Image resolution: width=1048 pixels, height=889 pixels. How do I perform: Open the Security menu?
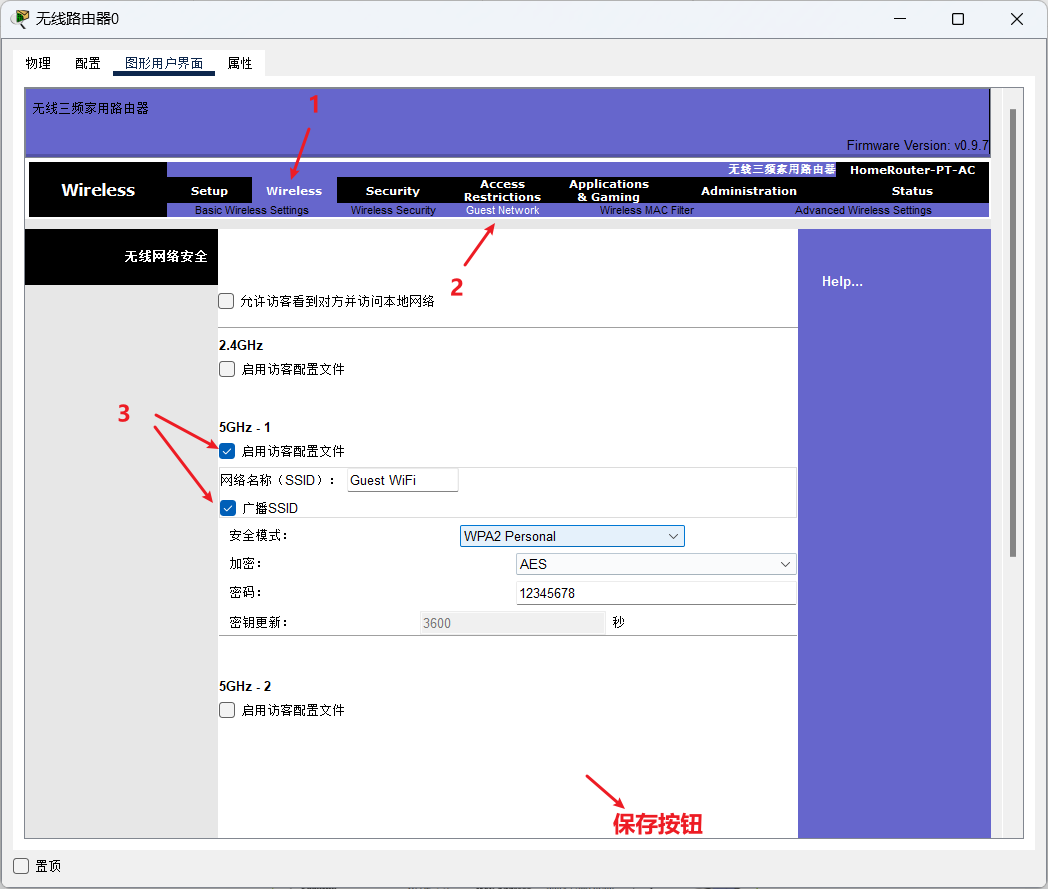coord(392,190)
